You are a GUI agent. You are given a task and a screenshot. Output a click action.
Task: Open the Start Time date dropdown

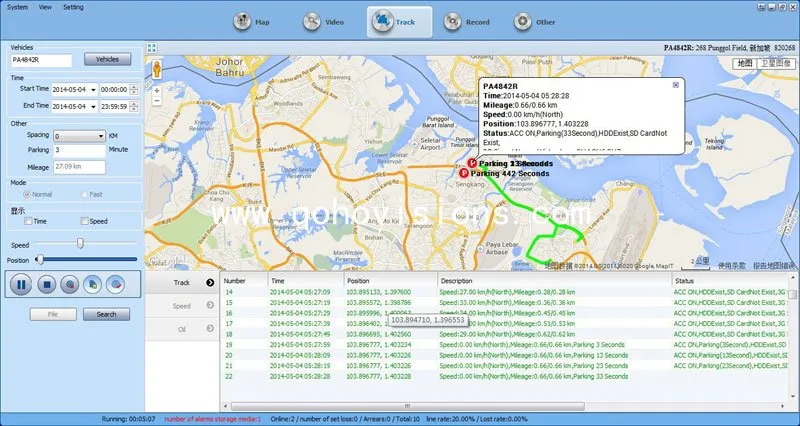point(93,90)
